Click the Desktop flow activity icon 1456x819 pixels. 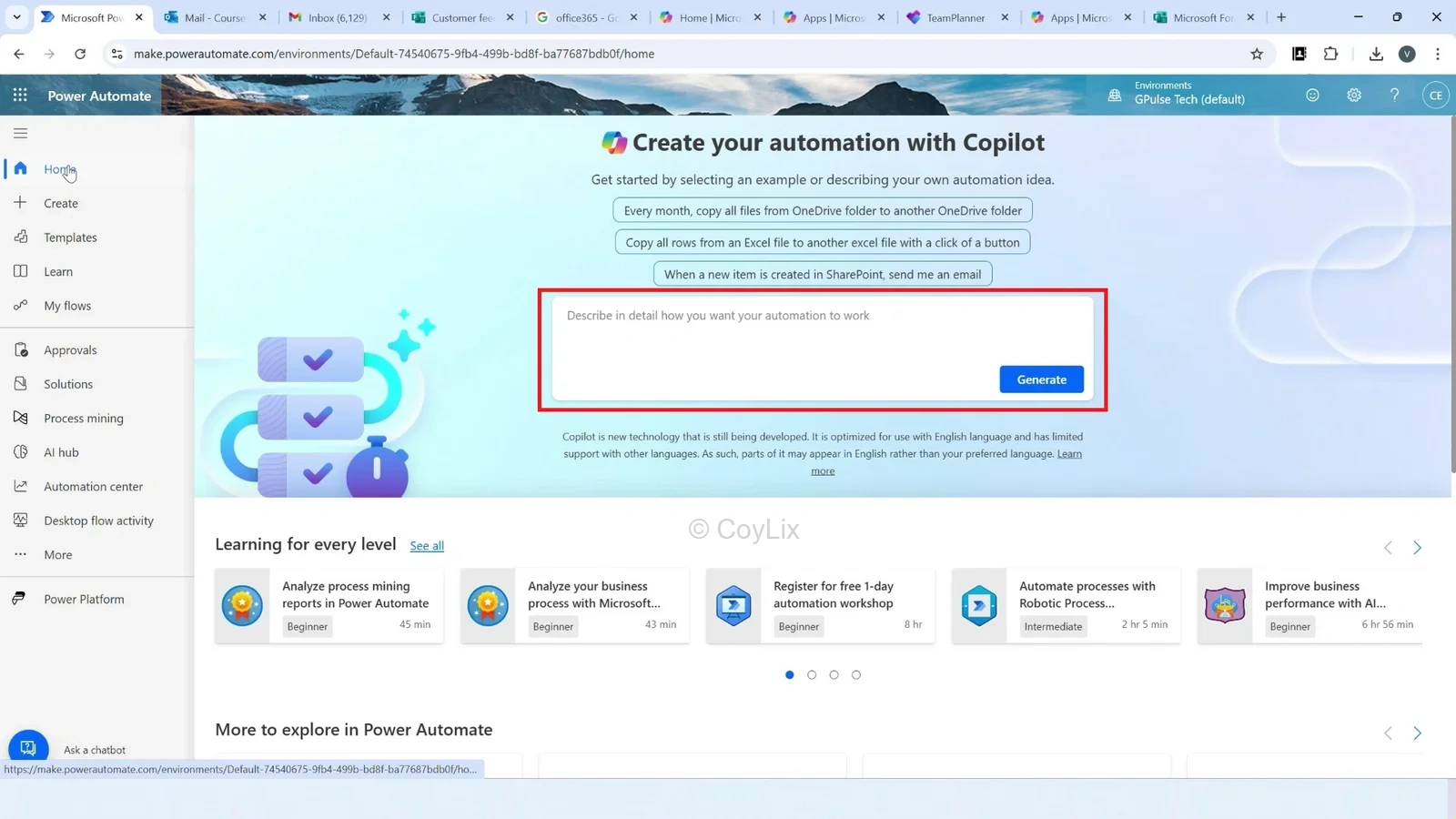coord(20,521)
